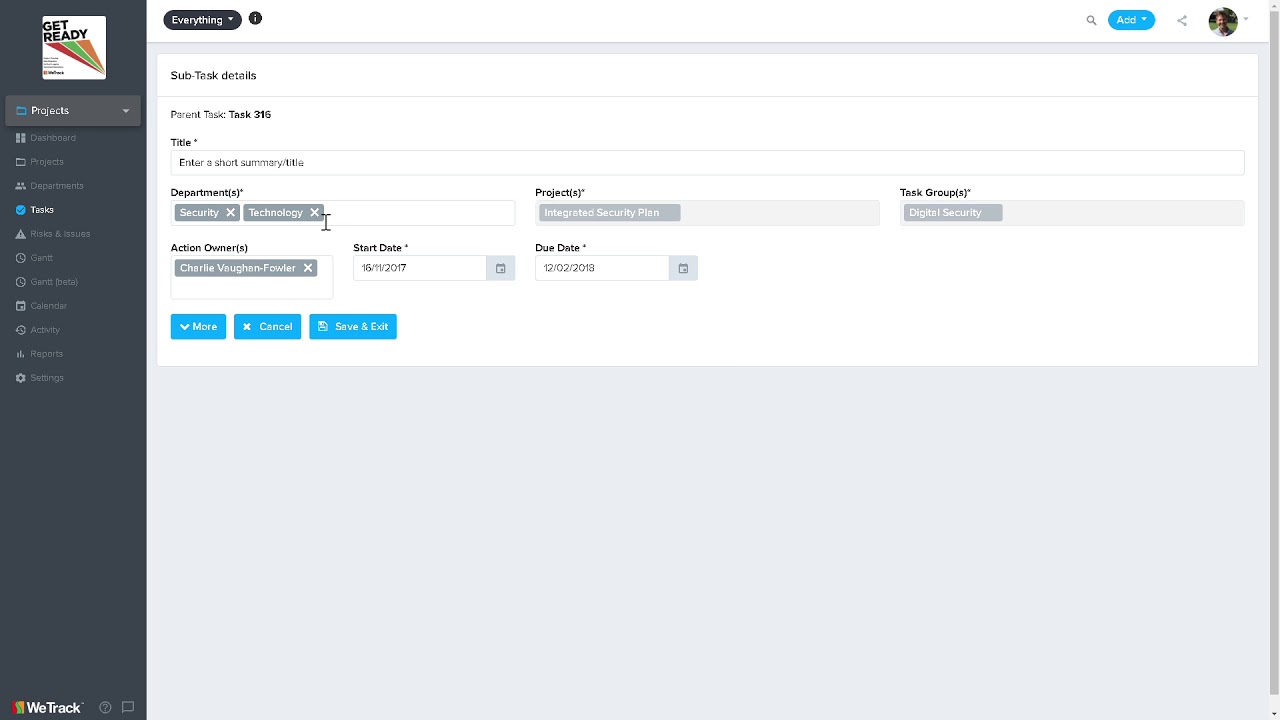
Task: Open Settings in the sidebar
Action: click(x=40, y=378)
